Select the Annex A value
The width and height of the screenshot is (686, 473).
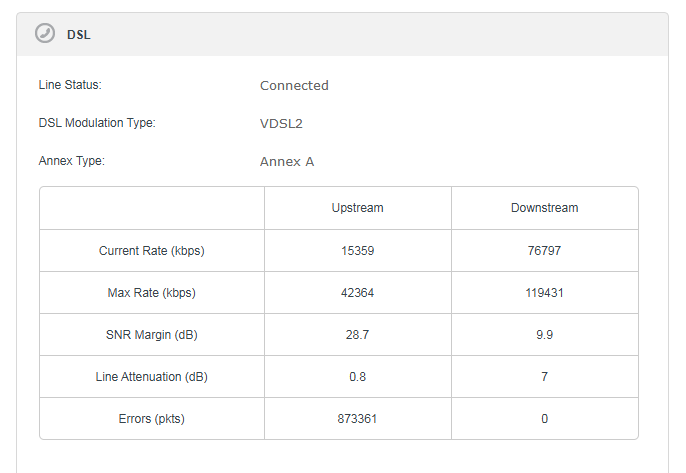(x=287, y=161)
